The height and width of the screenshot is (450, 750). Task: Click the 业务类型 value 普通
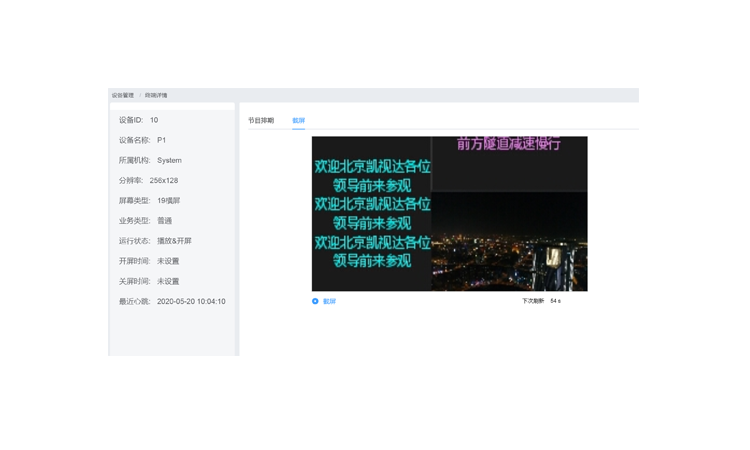pyautogui.click(x=164, y=221)
